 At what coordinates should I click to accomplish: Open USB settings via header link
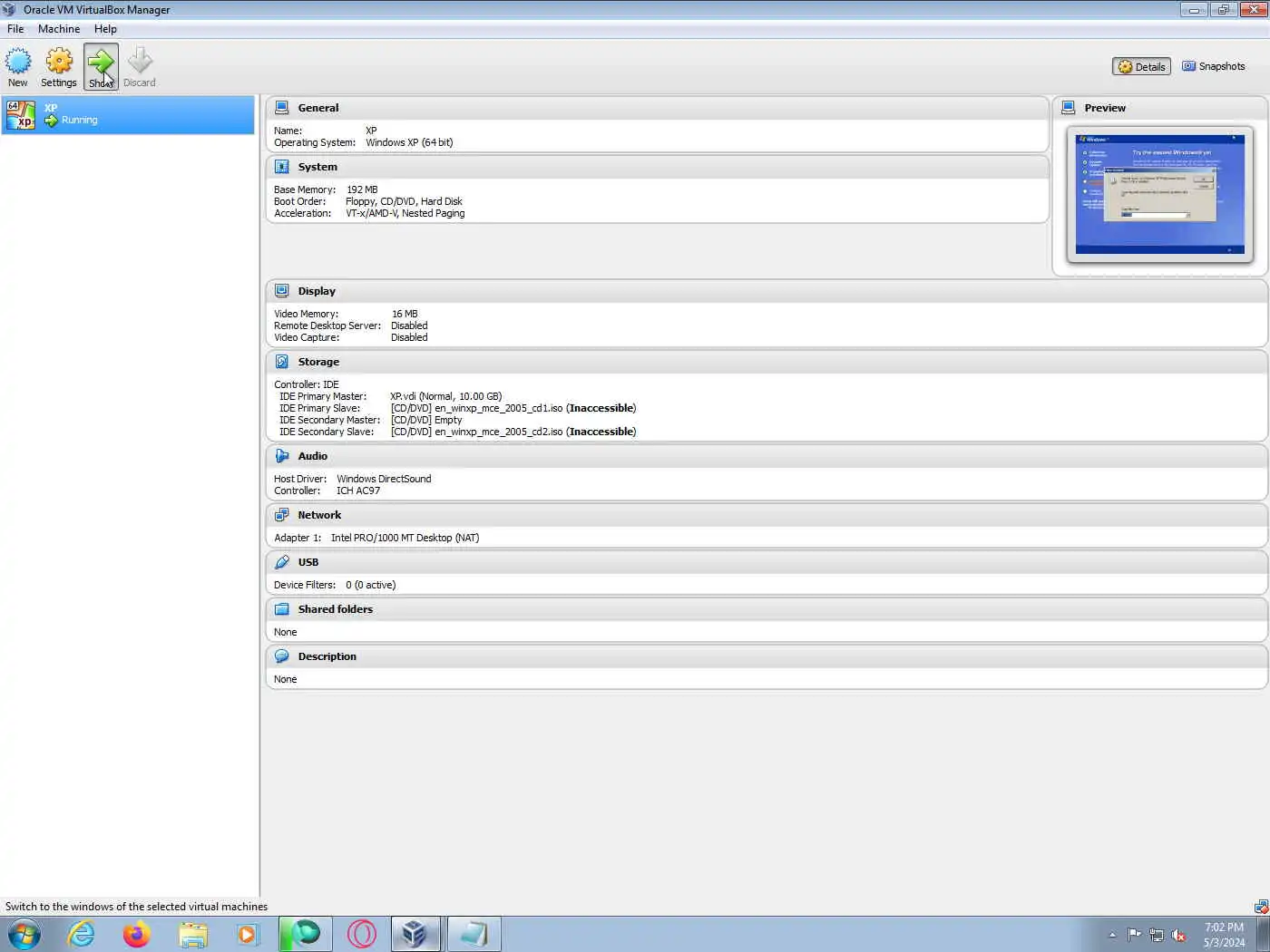point(308,562)
